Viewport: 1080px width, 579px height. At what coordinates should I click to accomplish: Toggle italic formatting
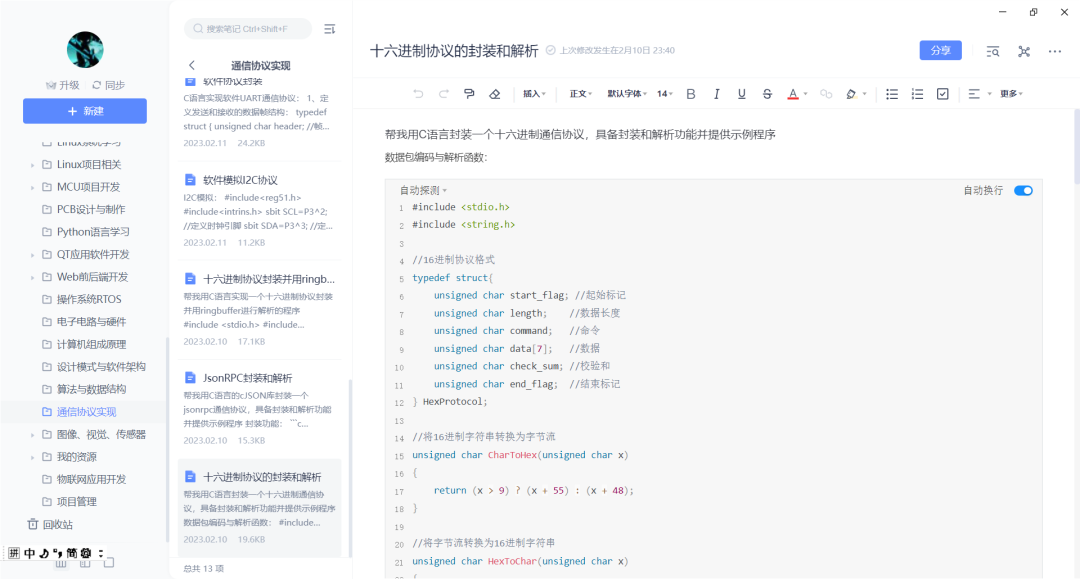coord(716,94)
